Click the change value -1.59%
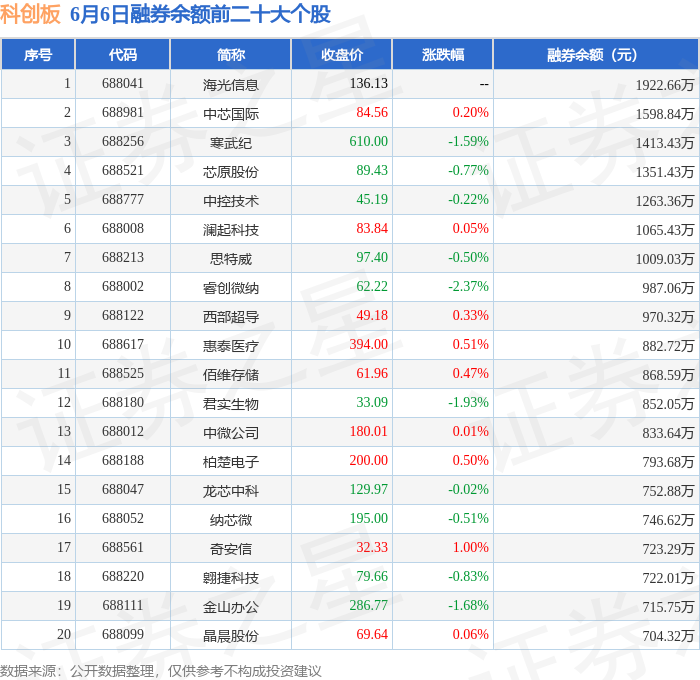The height and width of the screenshot is (680, 700). click(x=468, y=141)
